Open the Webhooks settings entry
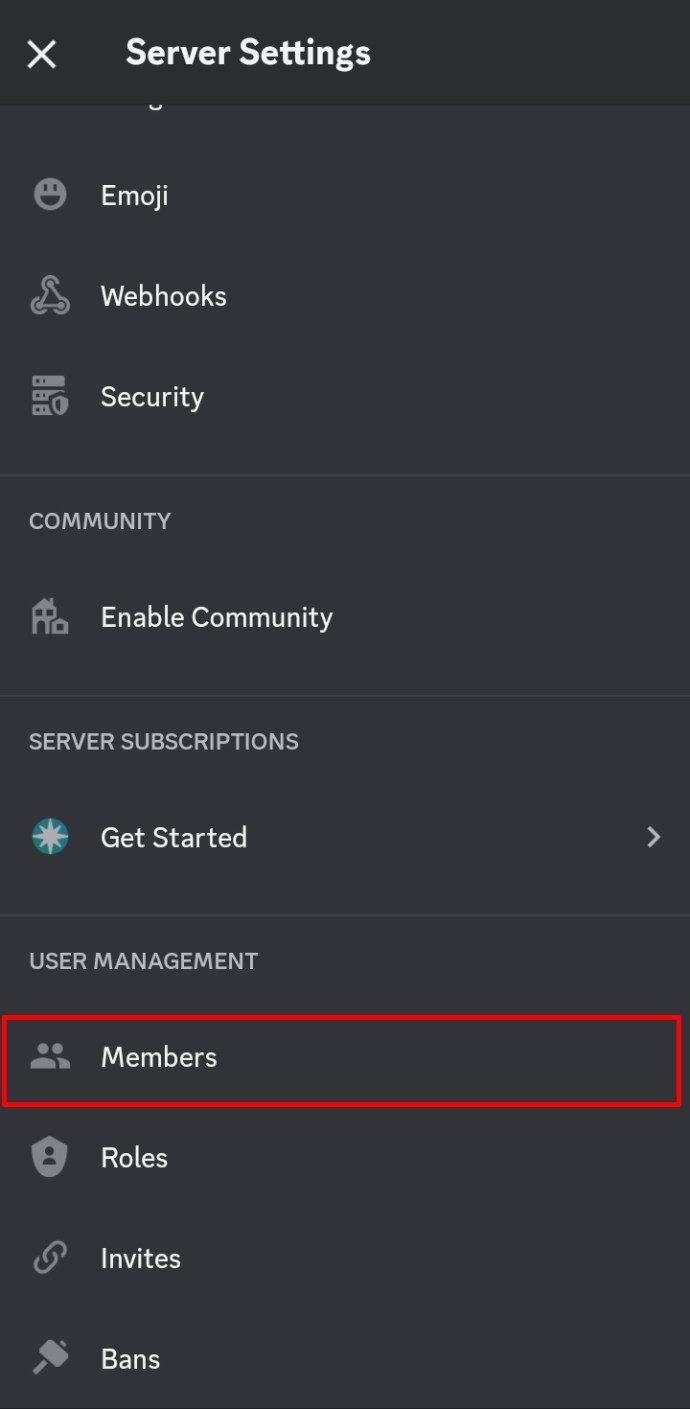Screen dimensions: 690x1409 coord(345,296)
